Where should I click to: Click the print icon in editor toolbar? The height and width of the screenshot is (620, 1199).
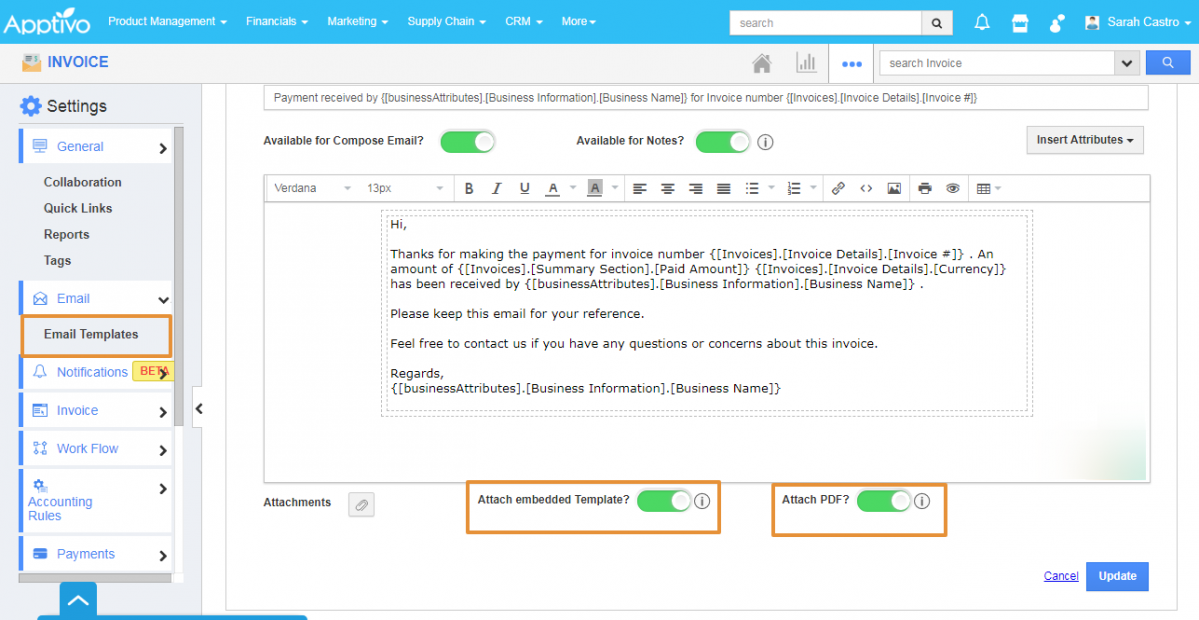[x=924, y=188]
